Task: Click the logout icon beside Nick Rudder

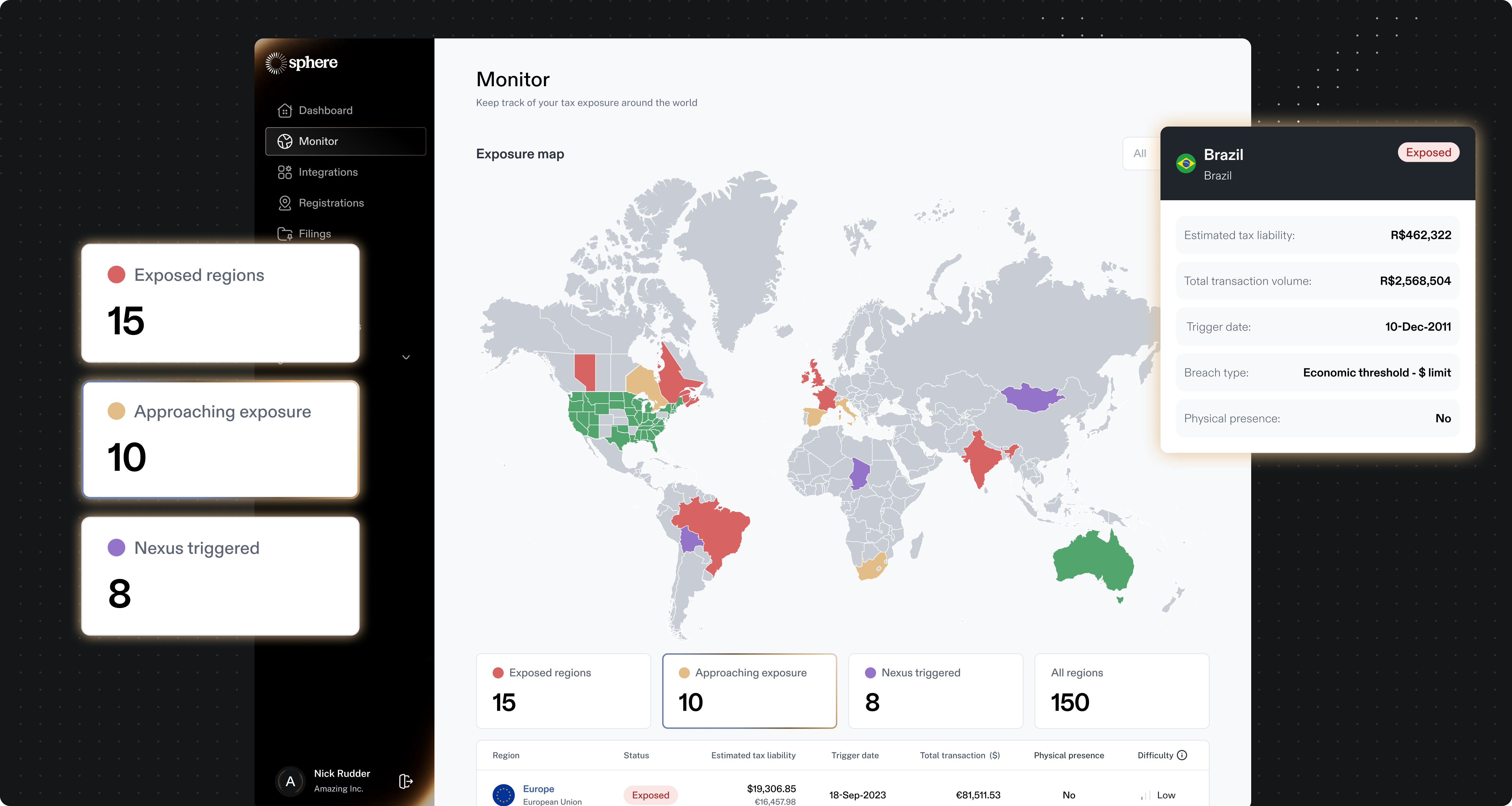Action: click(x=406, y=781)
